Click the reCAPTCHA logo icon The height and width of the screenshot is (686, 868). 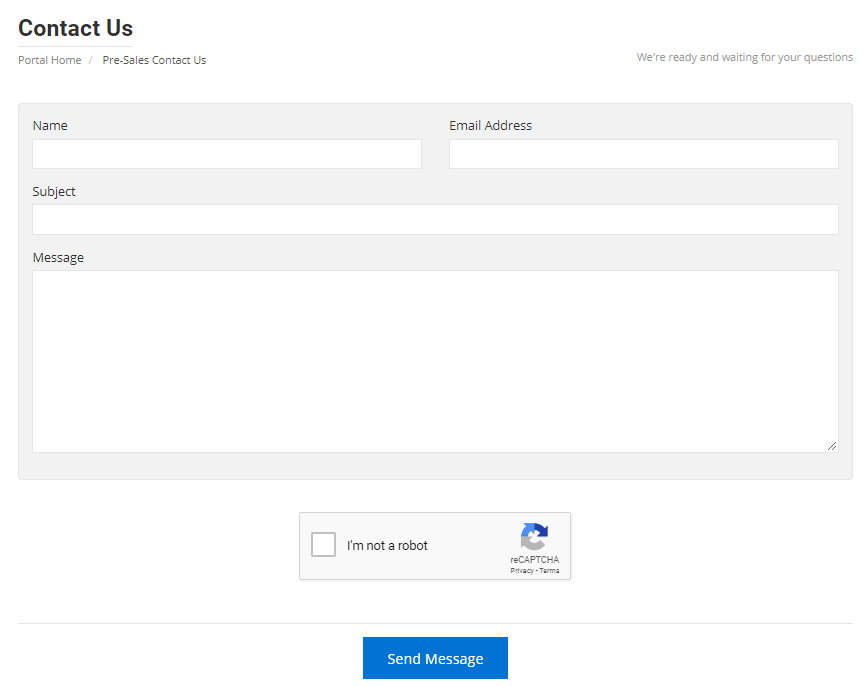(534, 537)
